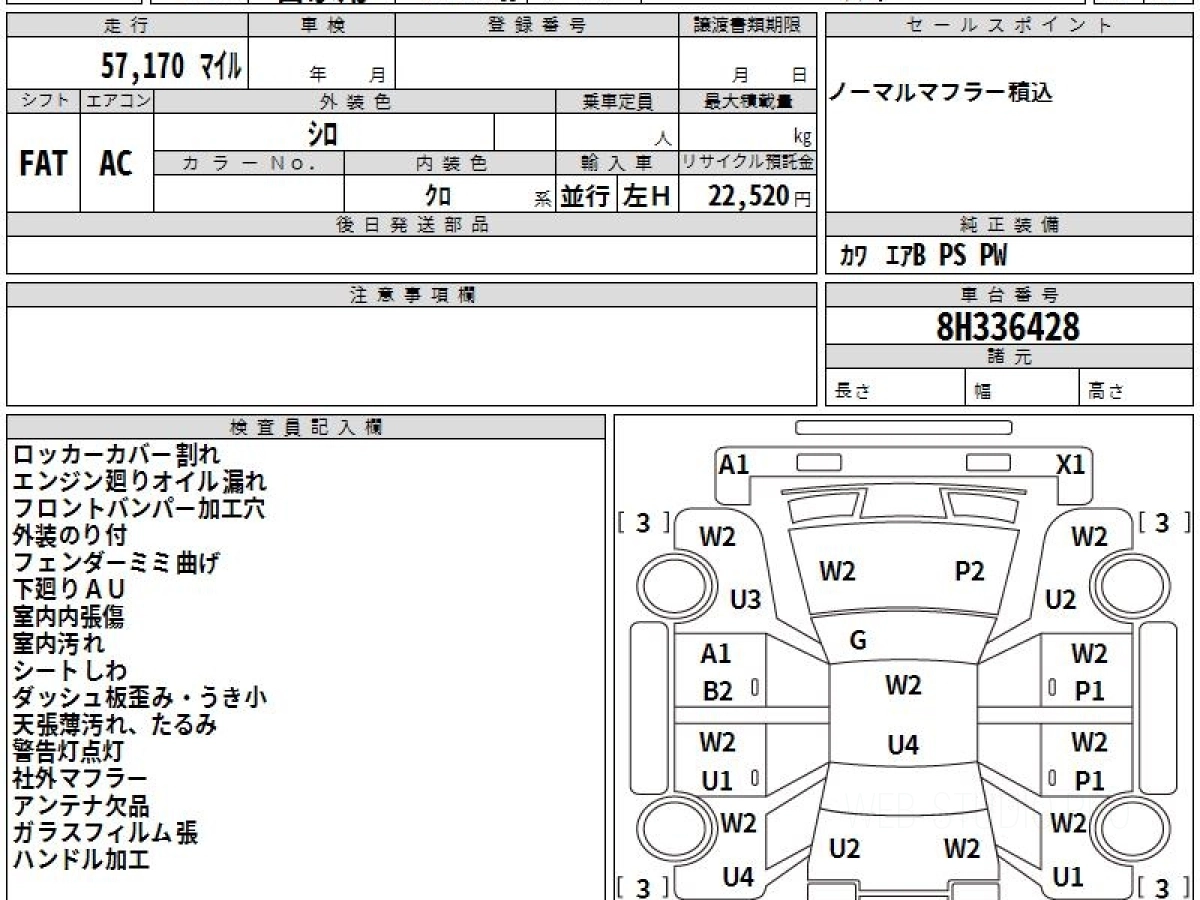Select the 登録番号 header
Image resolution: width=1200 pixels, height=900 pixels.
537,26
